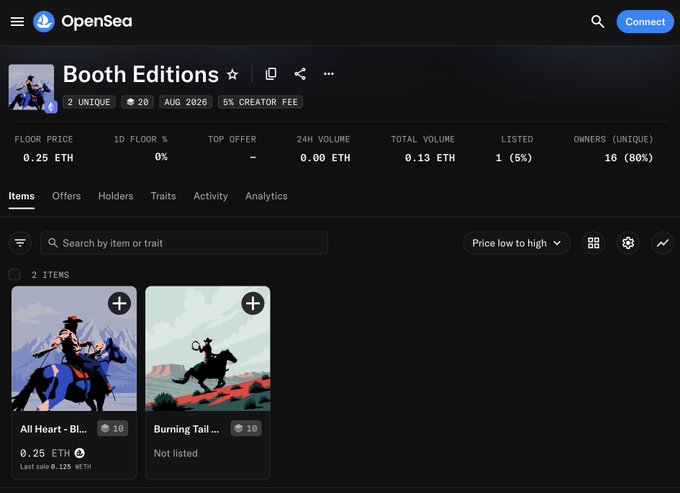Open the Analytics tab
This screenshot has height=493, width=680.
[266, 196]
